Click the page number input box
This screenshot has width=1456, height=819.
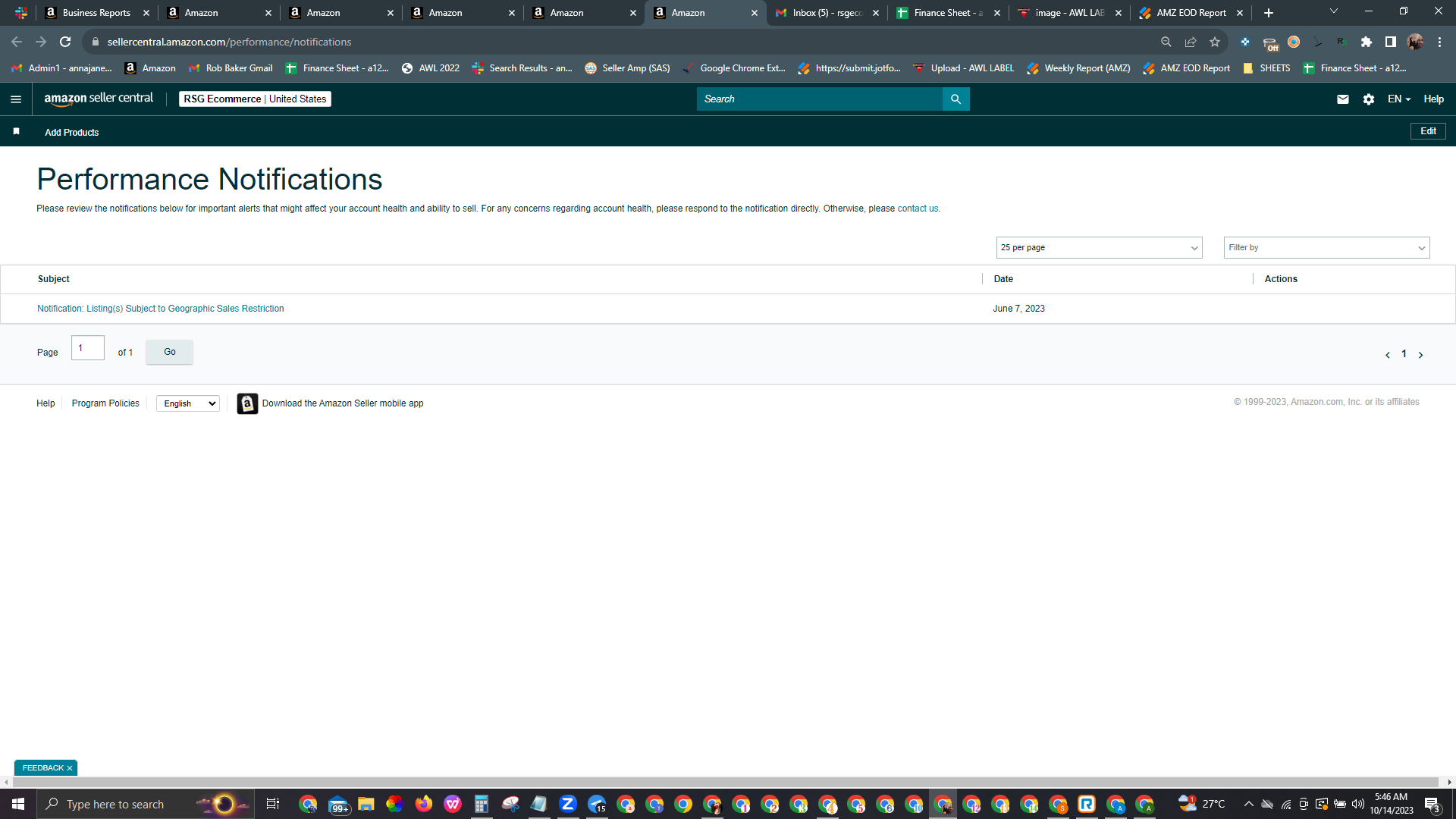click(88, 348)
